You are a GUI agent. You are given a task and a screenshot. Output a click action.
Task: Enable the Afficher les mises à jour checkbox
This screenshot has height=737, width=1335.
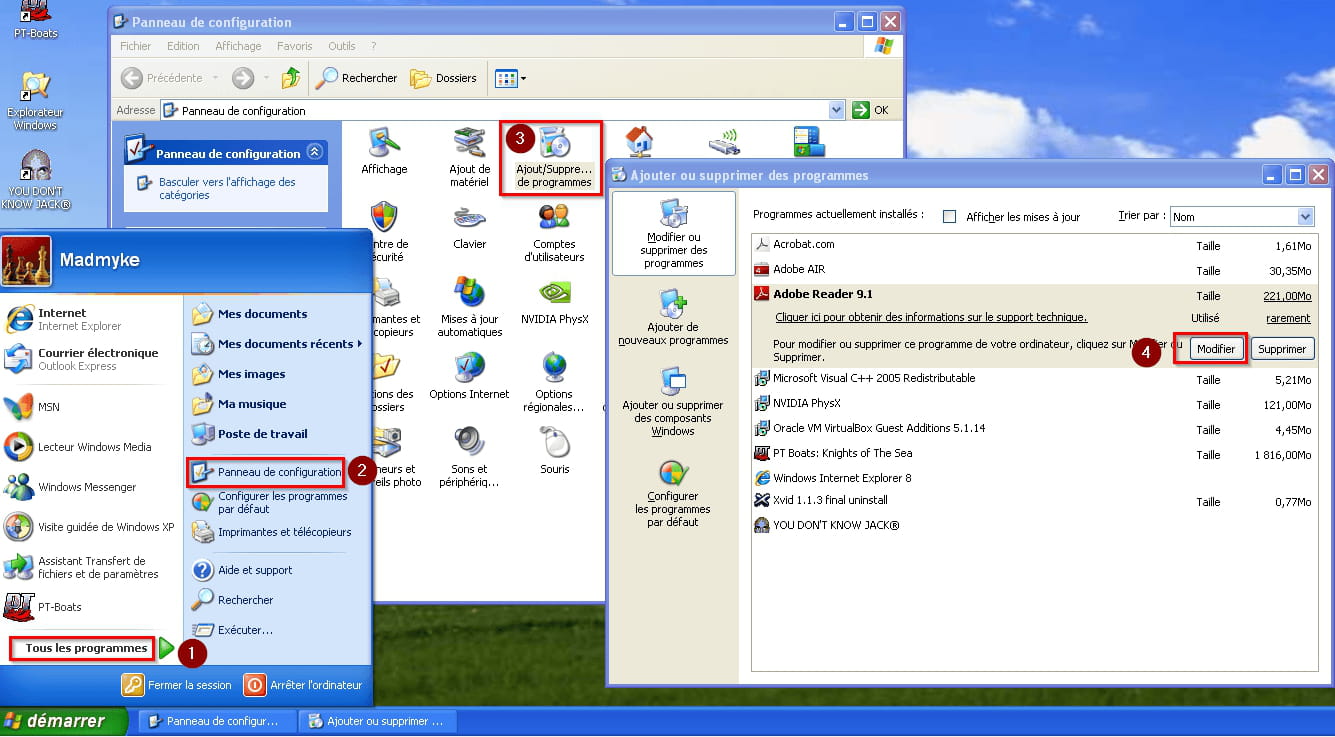(950, 217)
